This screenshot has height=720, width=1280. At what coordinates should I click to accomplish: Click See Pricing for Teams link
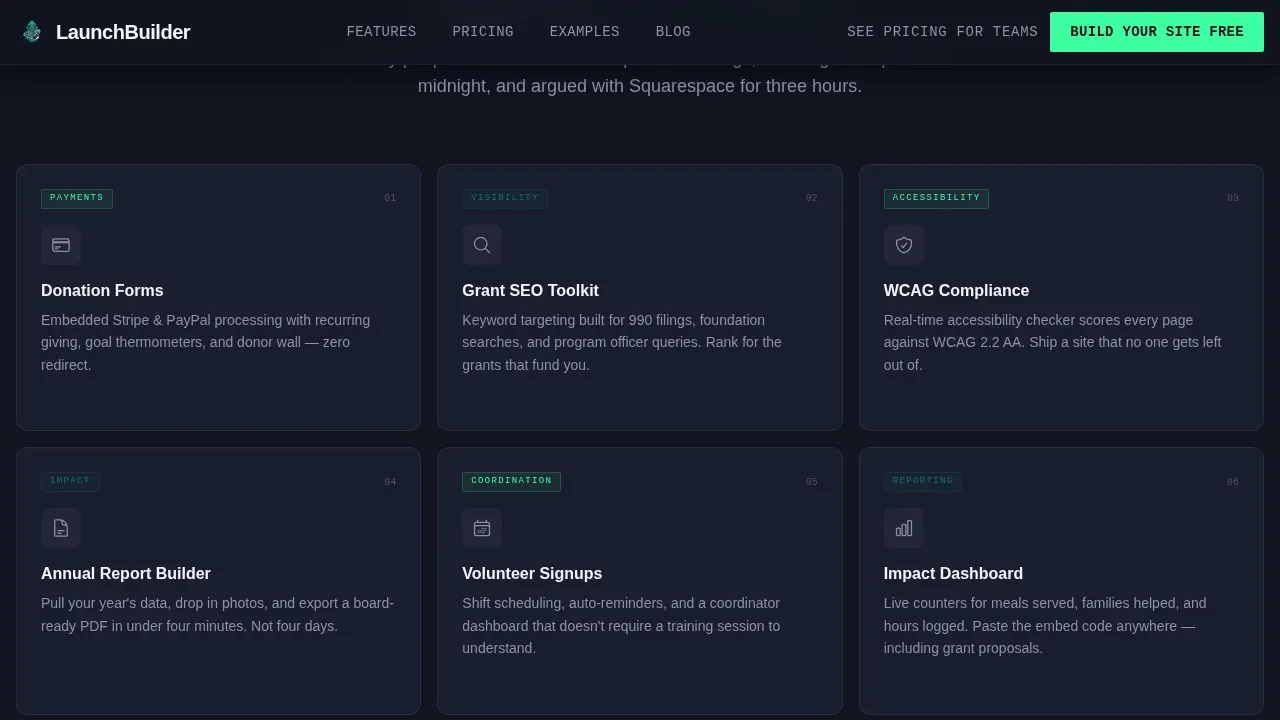[x=942, y=32]
